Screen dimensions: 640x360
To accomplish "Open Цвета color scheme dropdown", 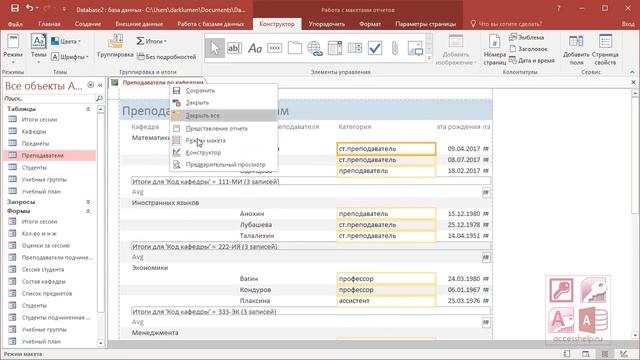I will click(x=66, y=41).
